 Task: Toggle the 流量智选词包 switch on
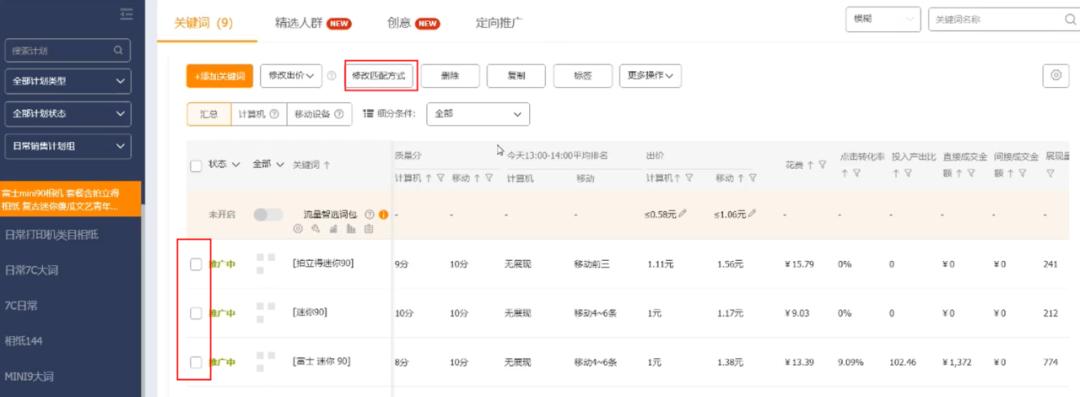click(268, 214)
